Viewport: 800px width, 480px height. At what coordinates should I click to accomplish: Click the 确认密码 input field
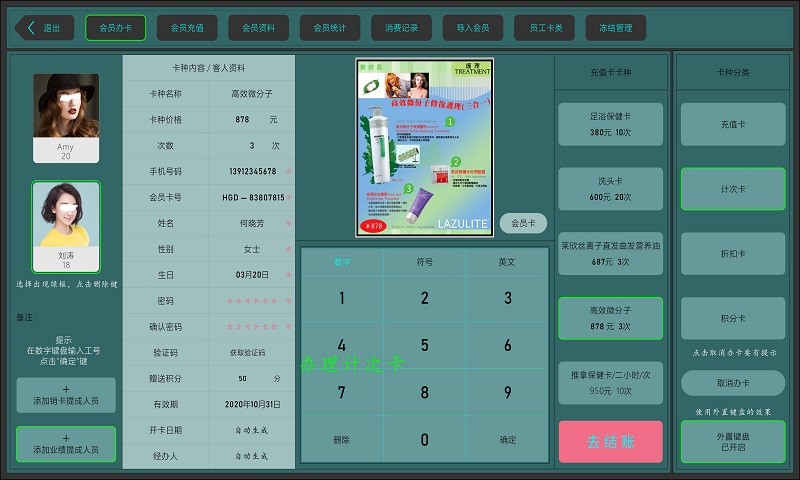click(x=252, y=327)
